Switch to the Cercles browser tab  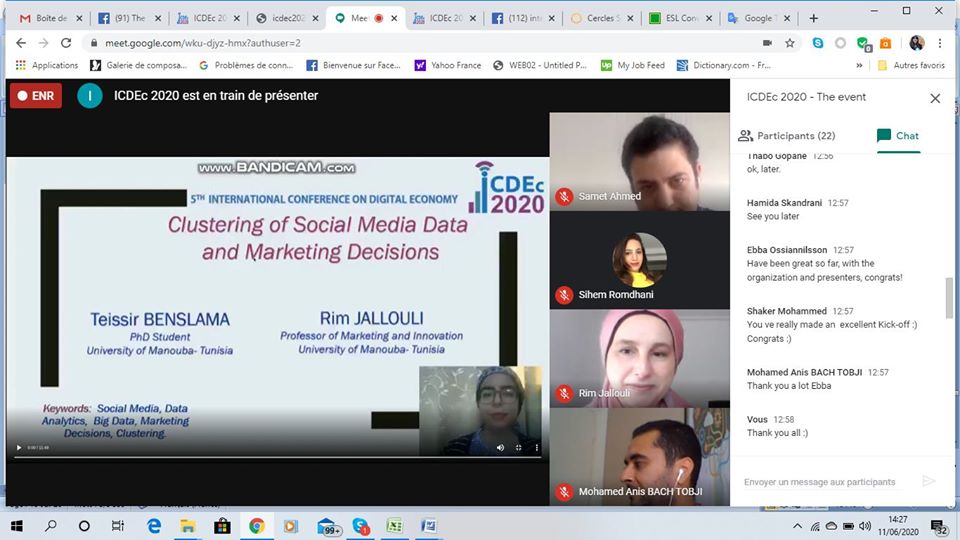pyautogui.click(x=602, y=18)
